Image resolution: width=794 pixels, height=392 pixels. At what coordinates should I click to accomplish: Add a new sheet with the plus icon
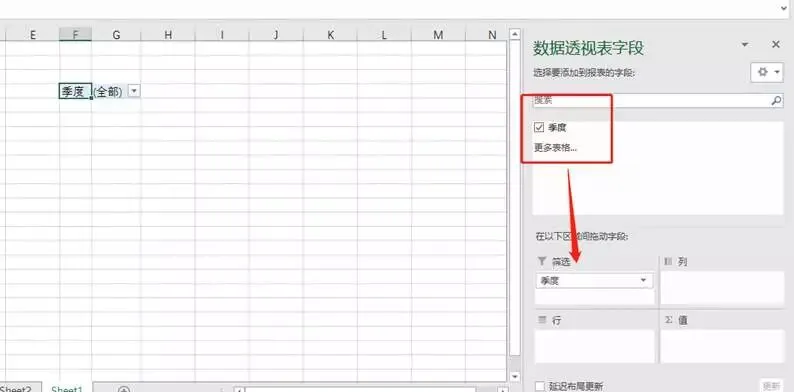tap(124, 389)
